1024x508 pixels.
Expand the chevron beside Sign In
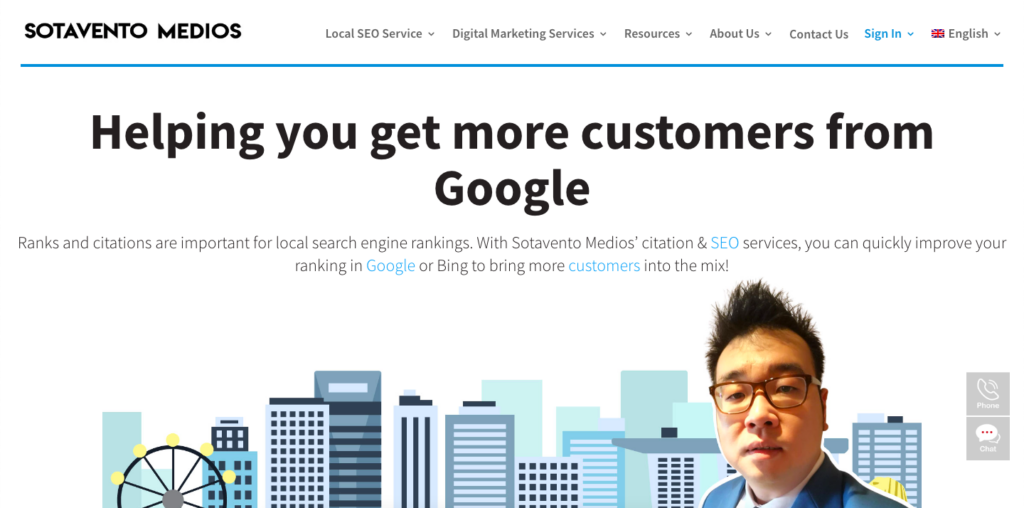(910, 34)
